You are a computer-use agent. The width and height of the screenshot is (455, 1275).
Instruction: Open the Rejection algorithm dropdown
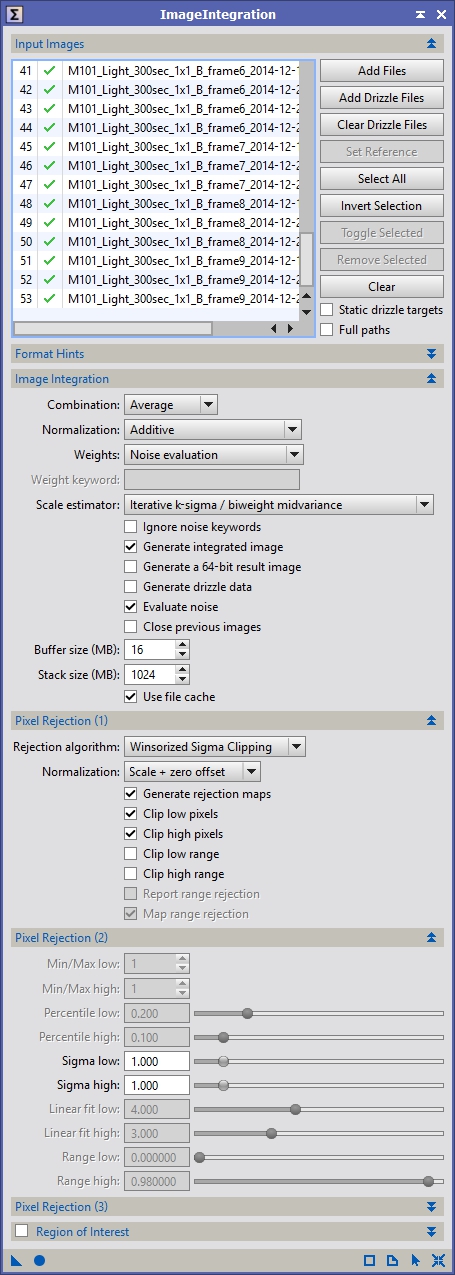[215, 746]
